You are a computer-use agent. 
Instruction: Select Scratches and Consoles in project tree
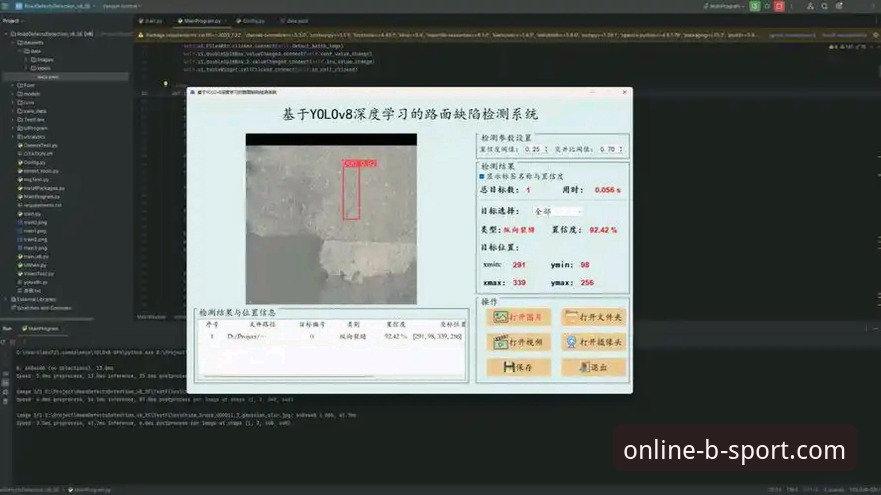tap(42, 308)
